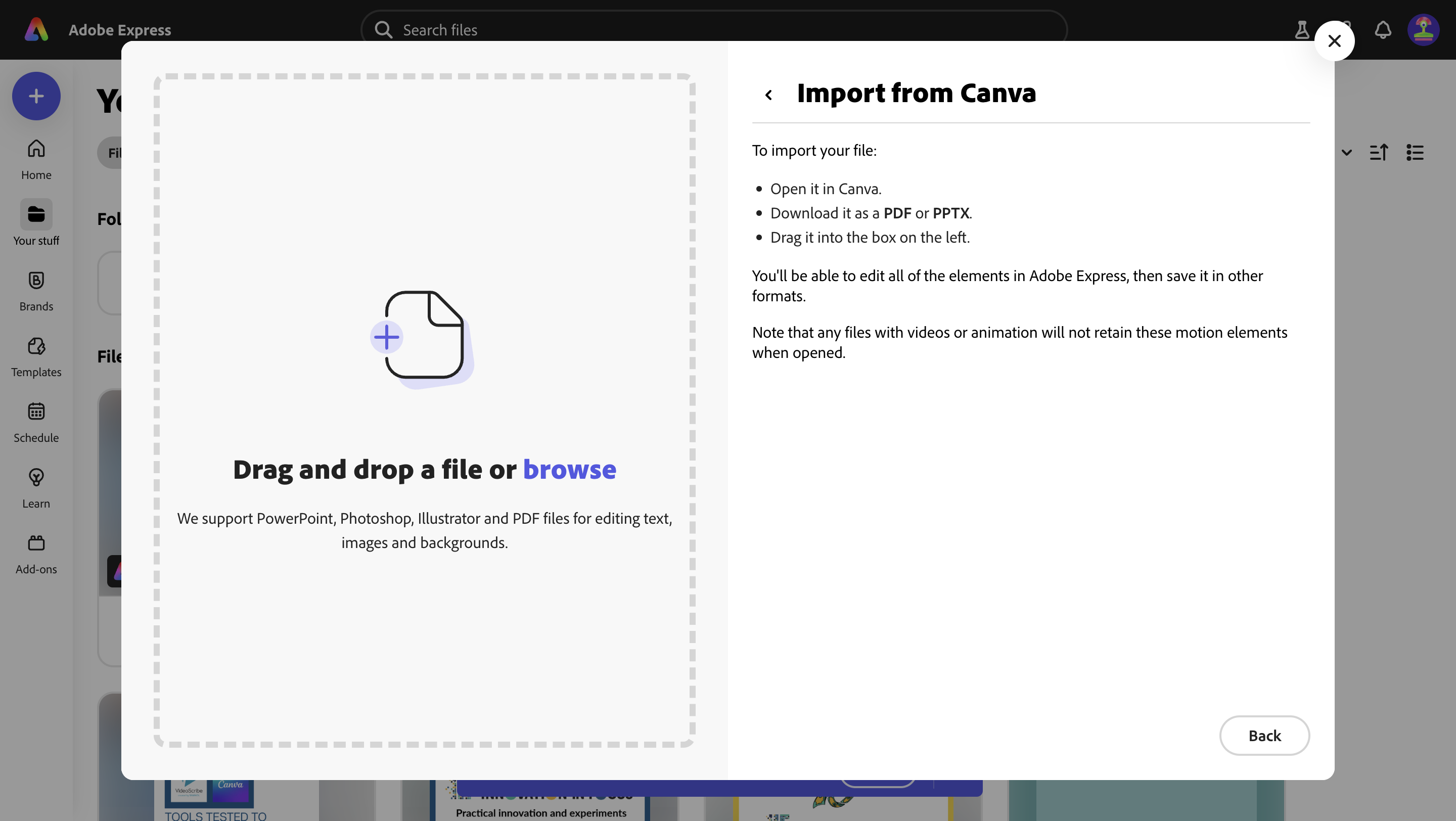Expand the sort options chevron
The height and width of the screenshot is (821, 1456).
(1347, 153)
